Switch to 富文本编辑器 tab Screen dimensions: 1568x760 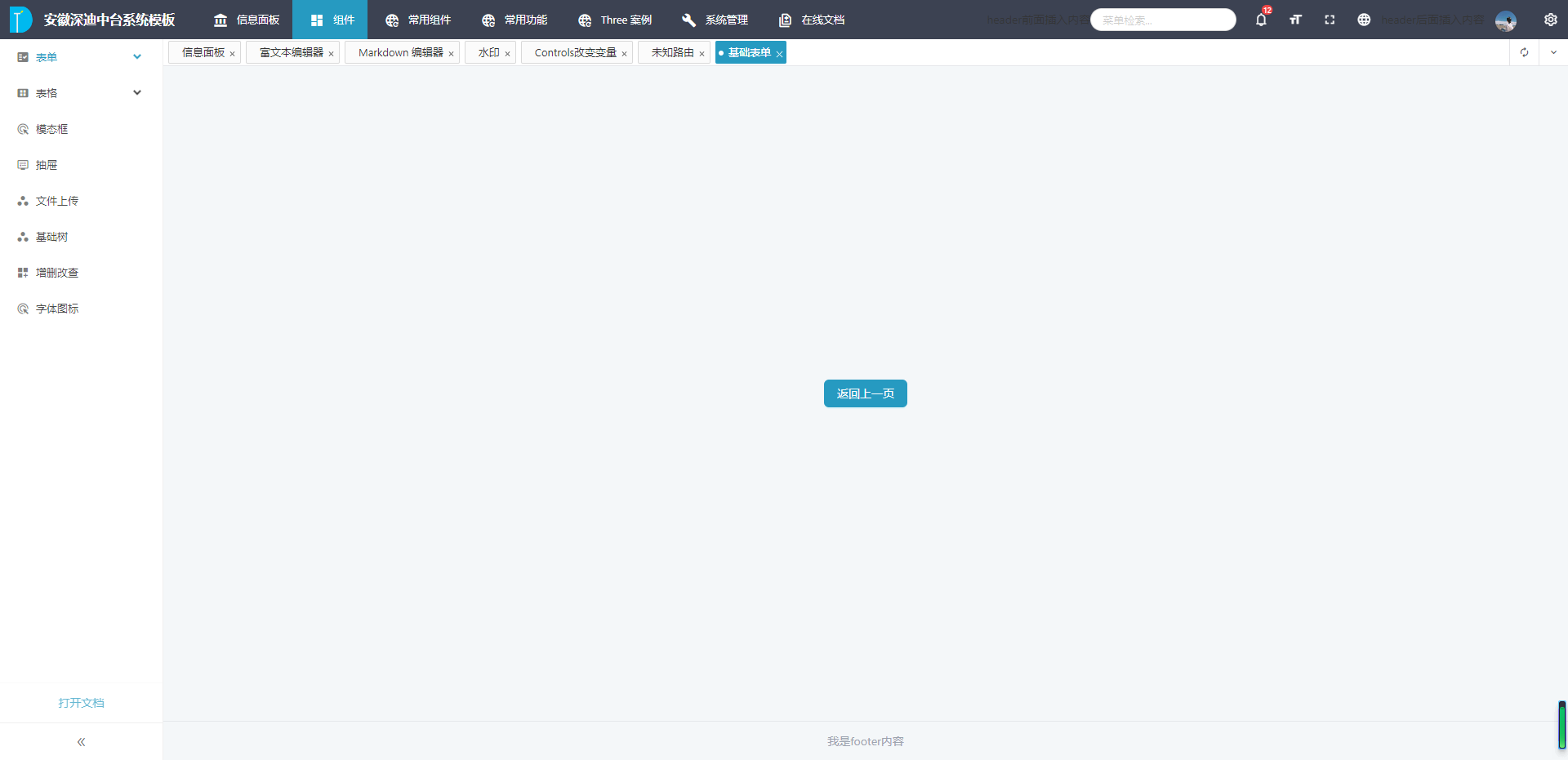point(292,52)
